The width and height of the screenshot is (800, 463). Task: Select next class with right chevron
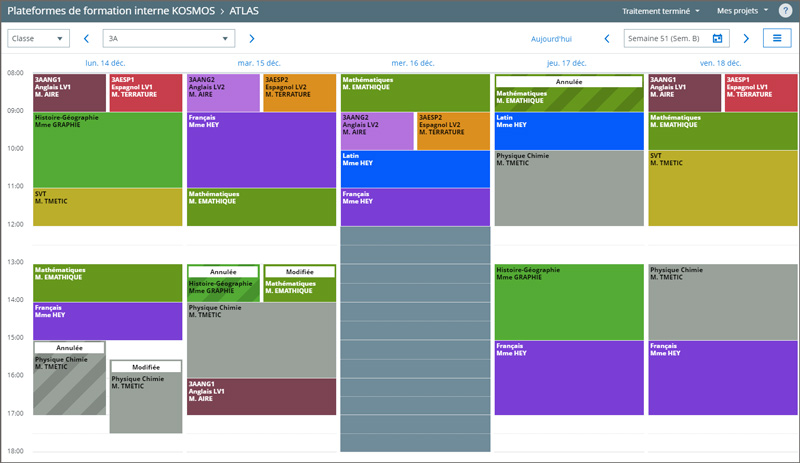pos(251,39)
